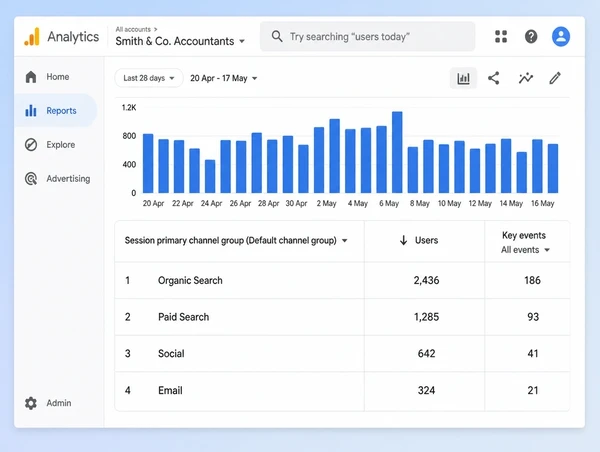Image resolution: width=600 pixels, height=452 pixels.
Task: Click the 20 Apr chart bar
Action: click(x=148, y=163)
